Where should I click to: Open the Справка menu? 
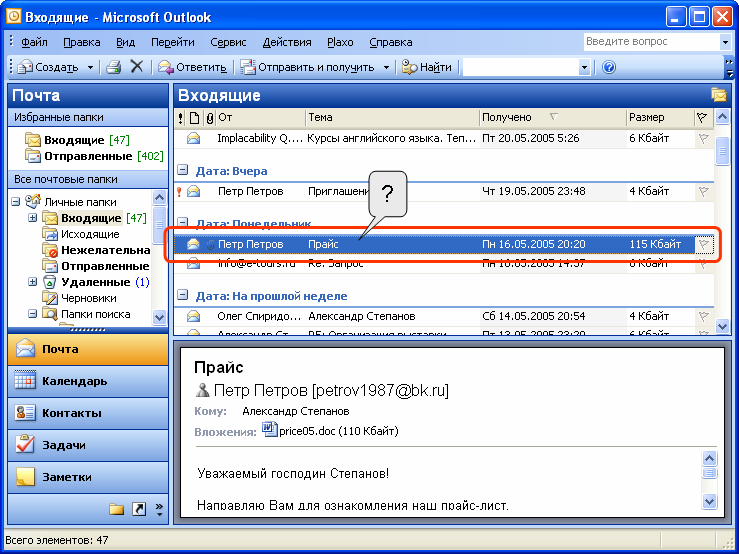click(391, 42)
